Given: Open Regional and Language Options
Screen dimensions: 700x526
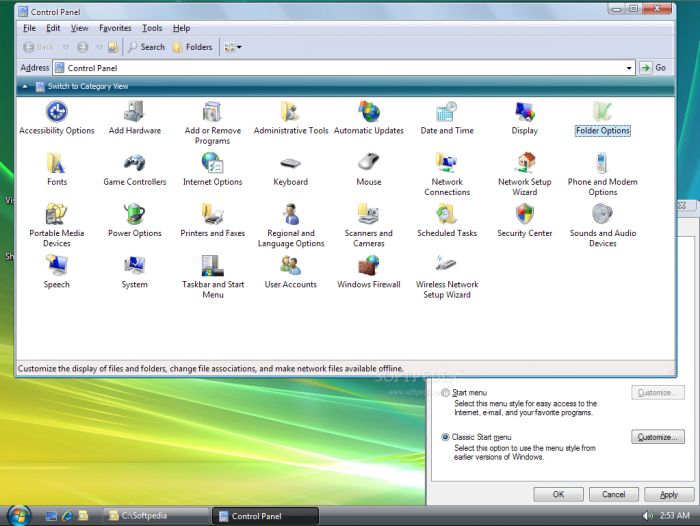Looking at the screenshot, I should coord(291,225).
